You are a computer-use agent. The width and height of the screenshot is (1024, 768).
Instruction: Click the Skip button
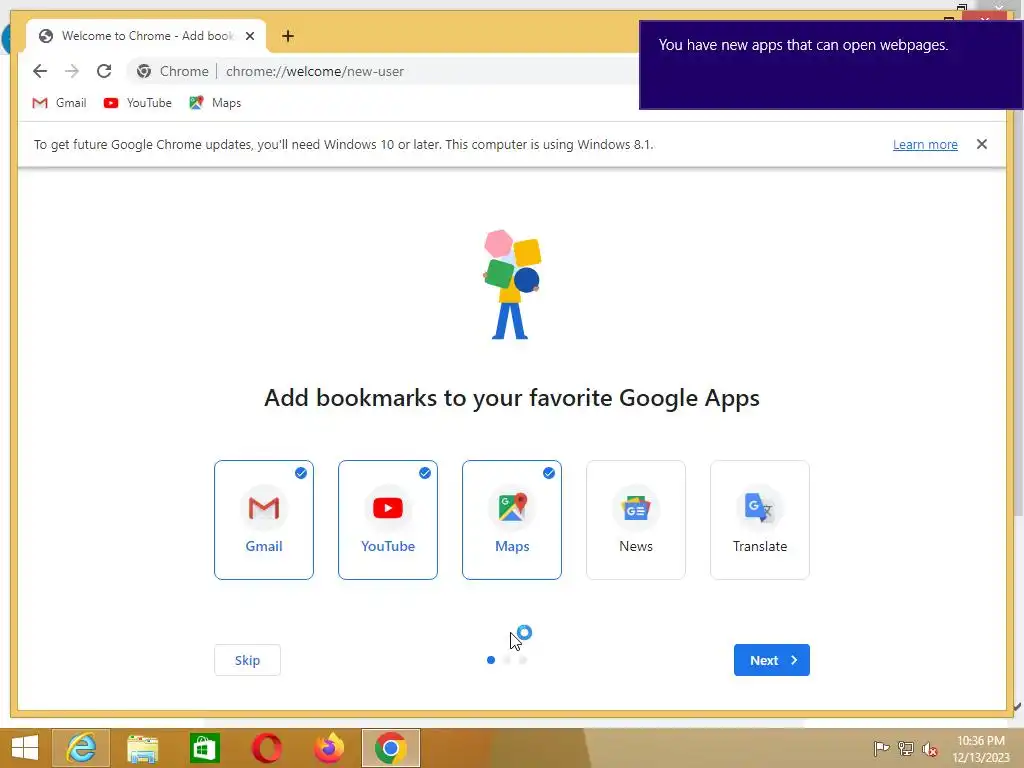point(248,660)
